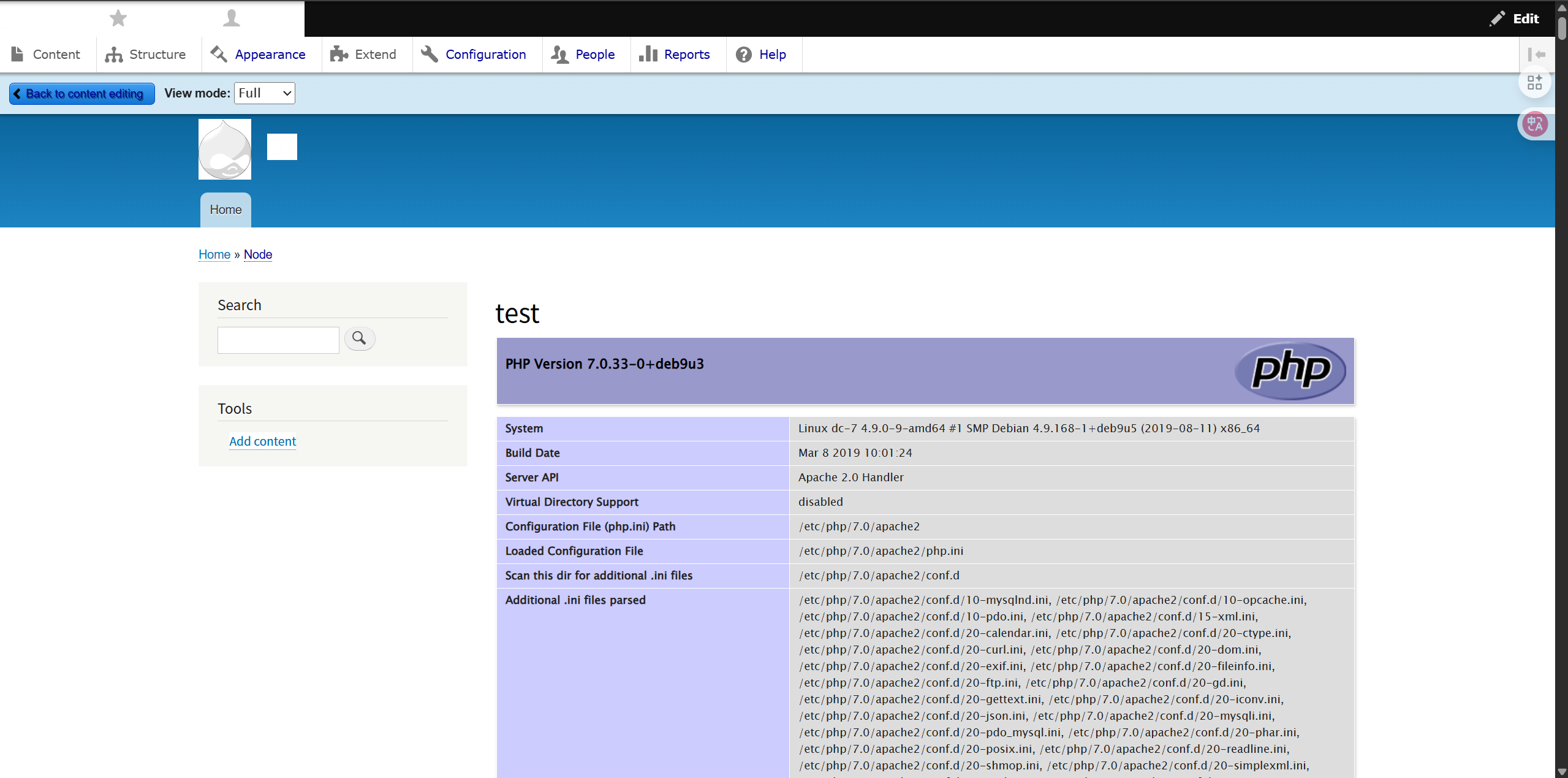Click the Drupal droplet site logo
The image size is (1568, 778).
(x=224, y=149)
